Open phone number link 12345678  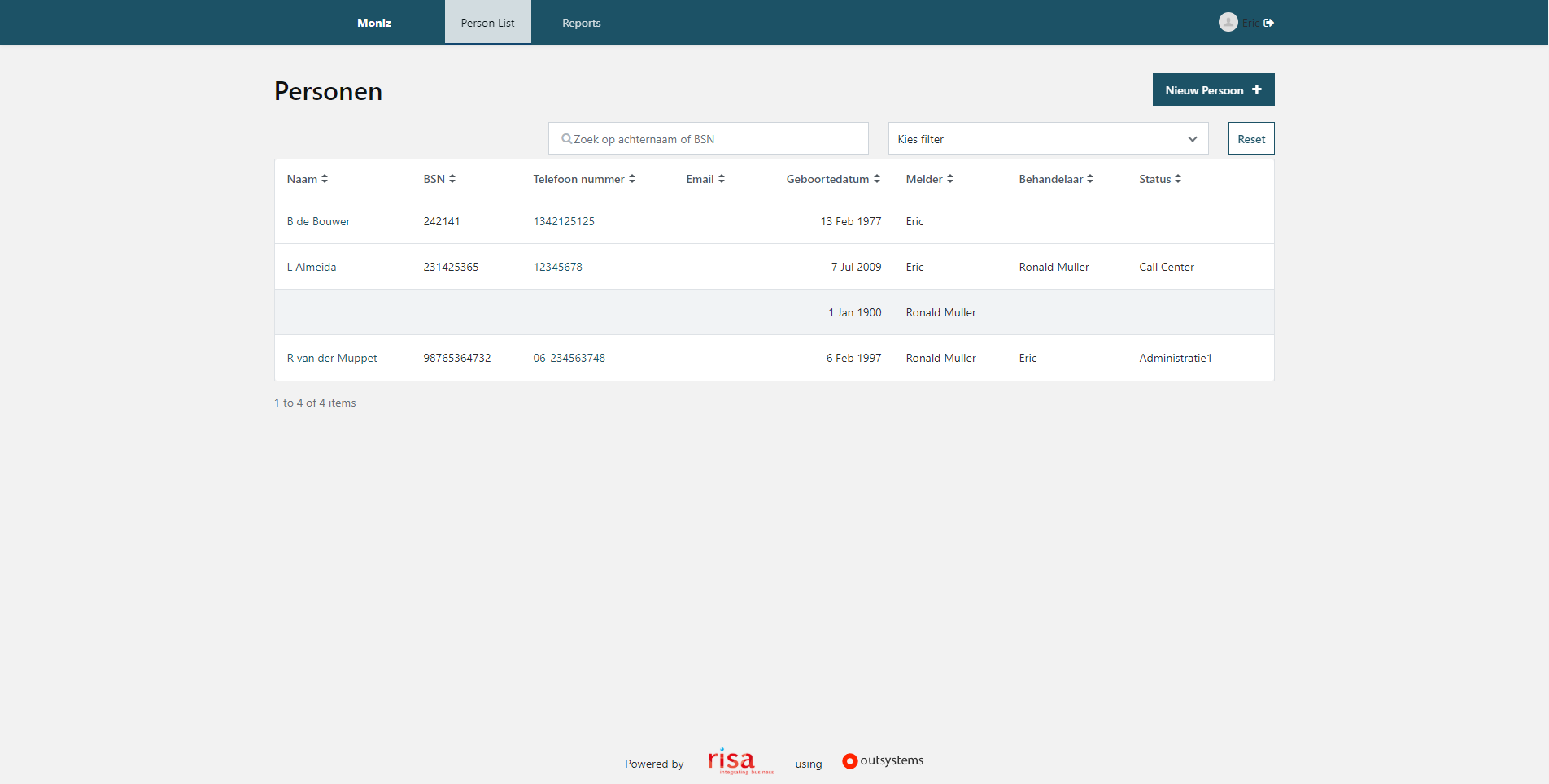[x=558, y=267]
